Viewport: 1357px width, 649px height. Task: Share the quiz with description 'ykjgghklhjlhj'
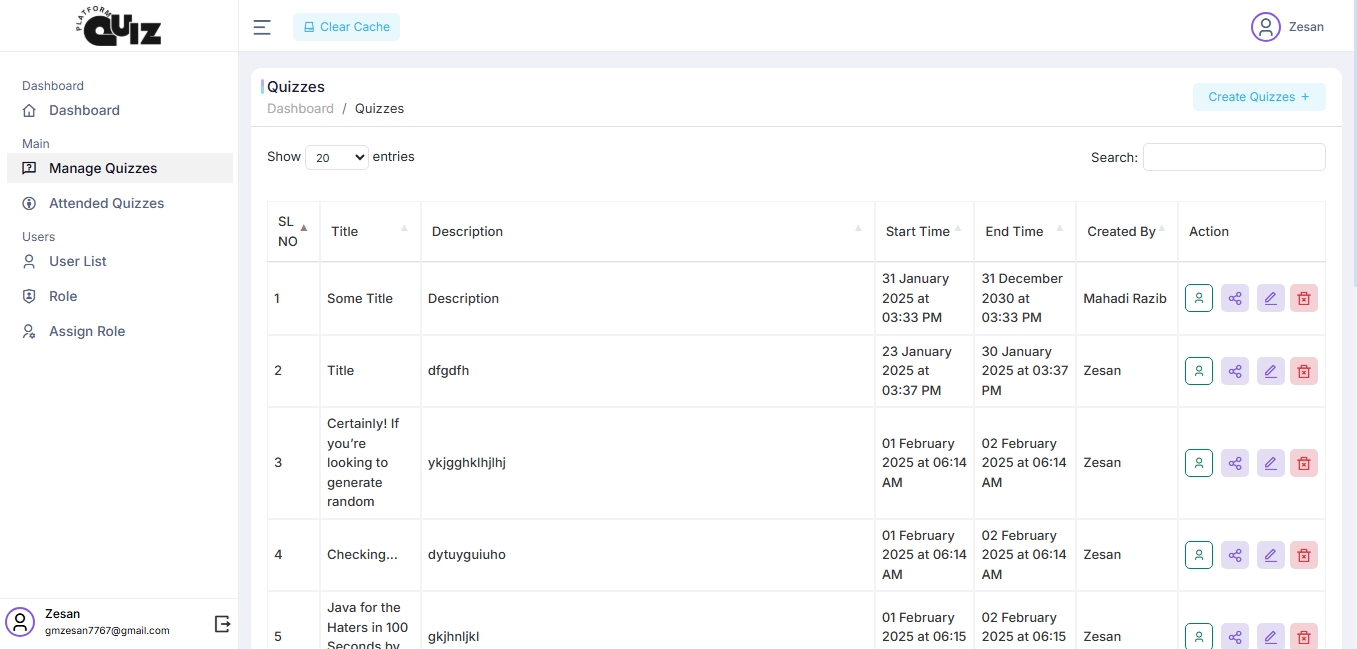click(1235, 463)
